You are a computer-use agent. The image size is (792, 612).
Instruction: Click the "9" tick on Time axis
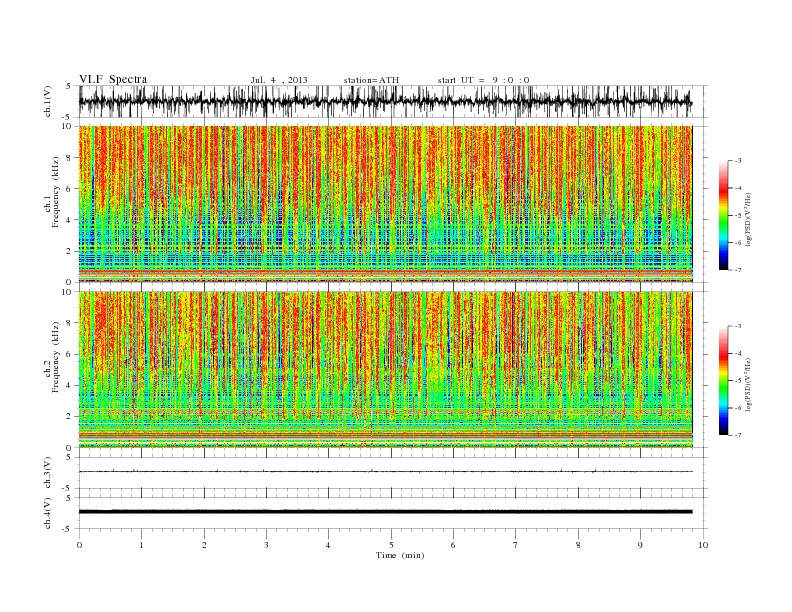[x=640, y=545]
